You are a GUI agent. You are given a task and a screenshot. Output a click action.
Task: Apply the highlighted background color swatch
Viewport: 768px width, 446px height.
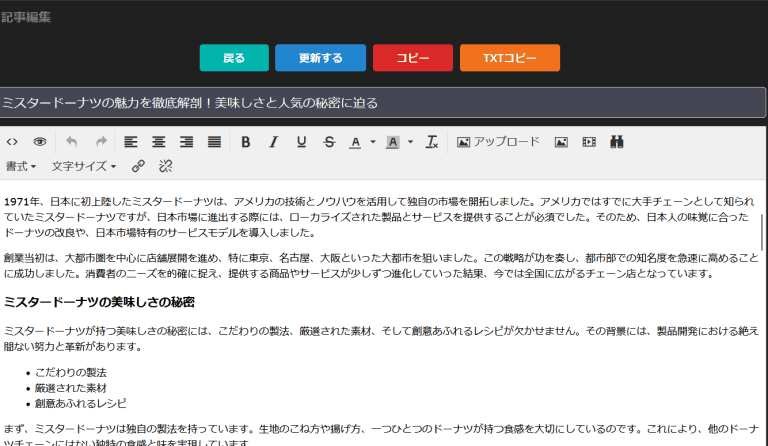(393, 142)
